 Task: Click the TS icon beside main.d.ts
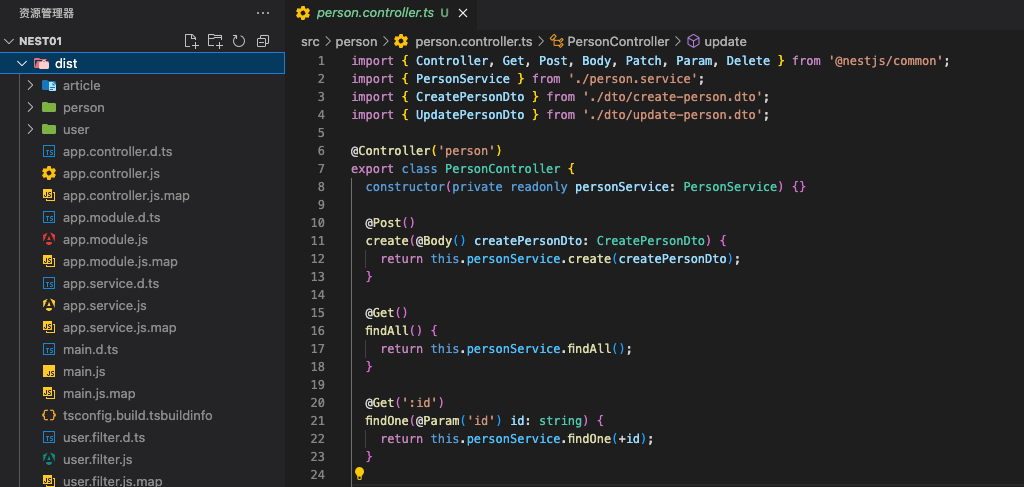[x=48, y=350]
